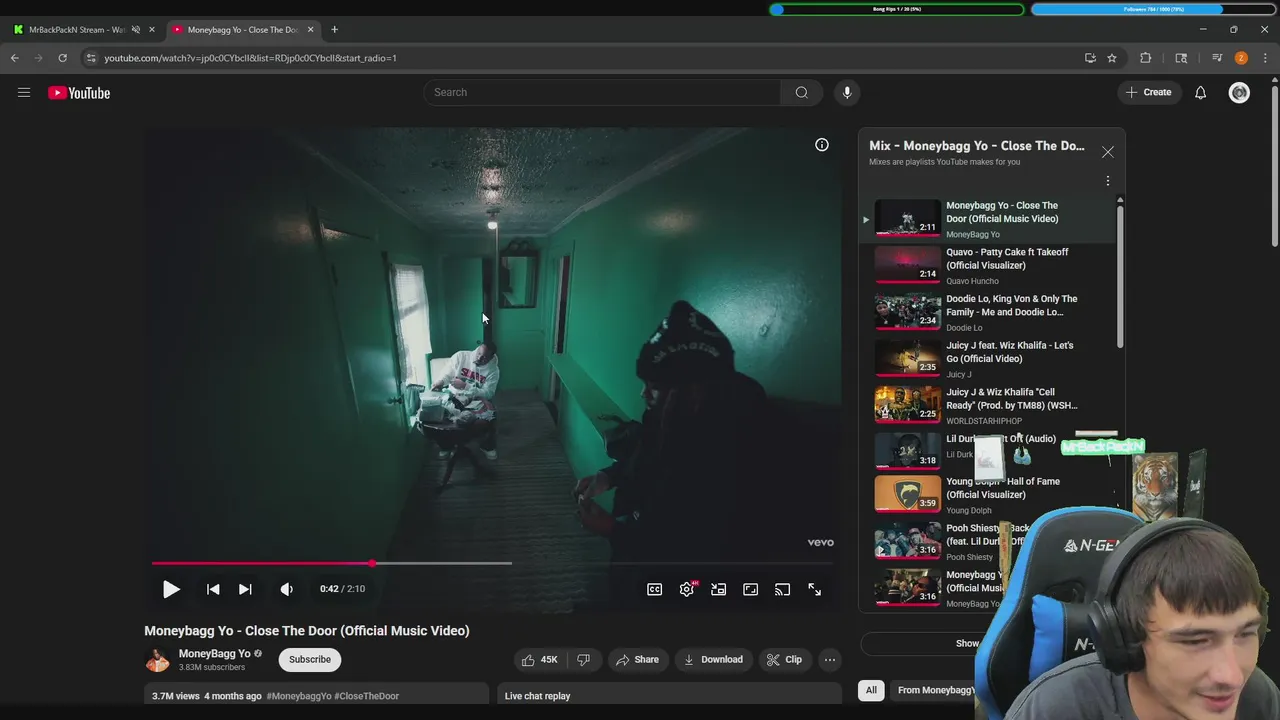Reload the page
Screen dimensions: 1280x720
point(62,58)
